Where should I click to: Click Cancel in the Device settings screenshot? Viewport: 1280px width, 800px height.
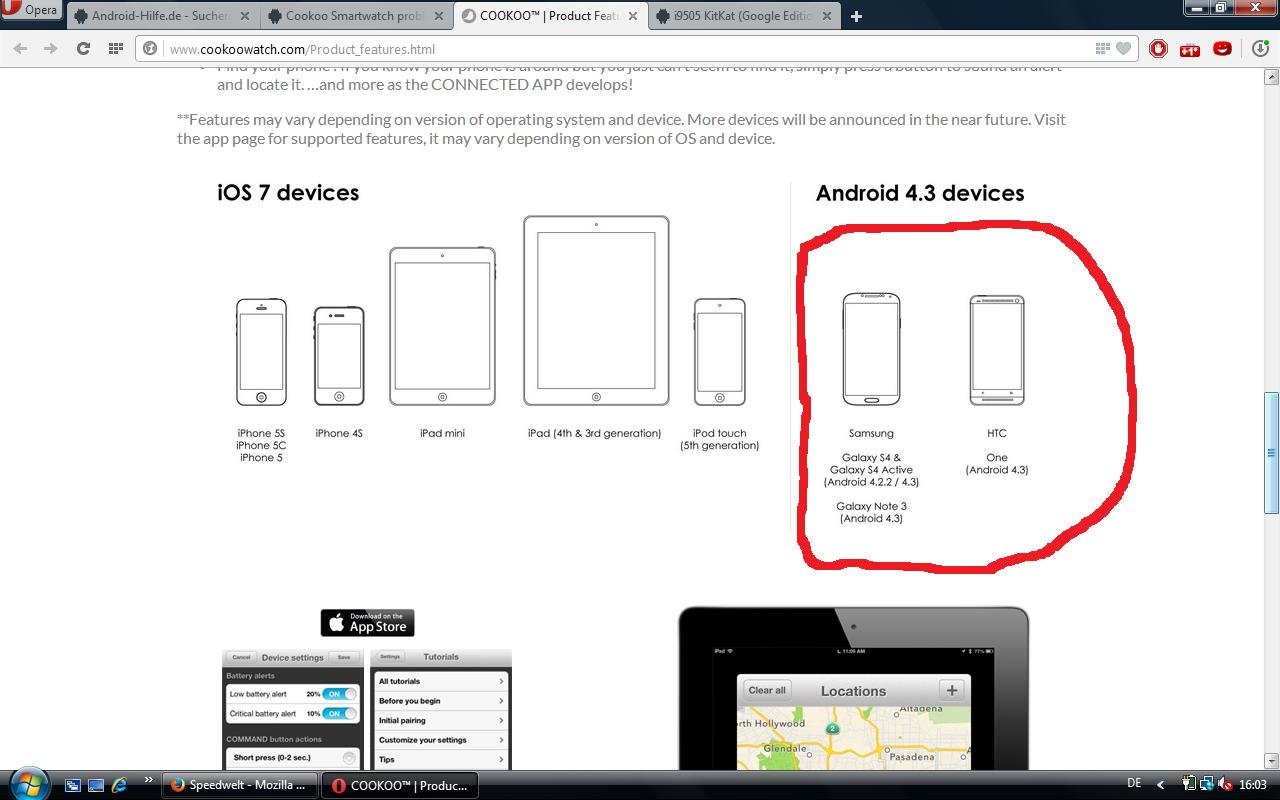(241, 657)
